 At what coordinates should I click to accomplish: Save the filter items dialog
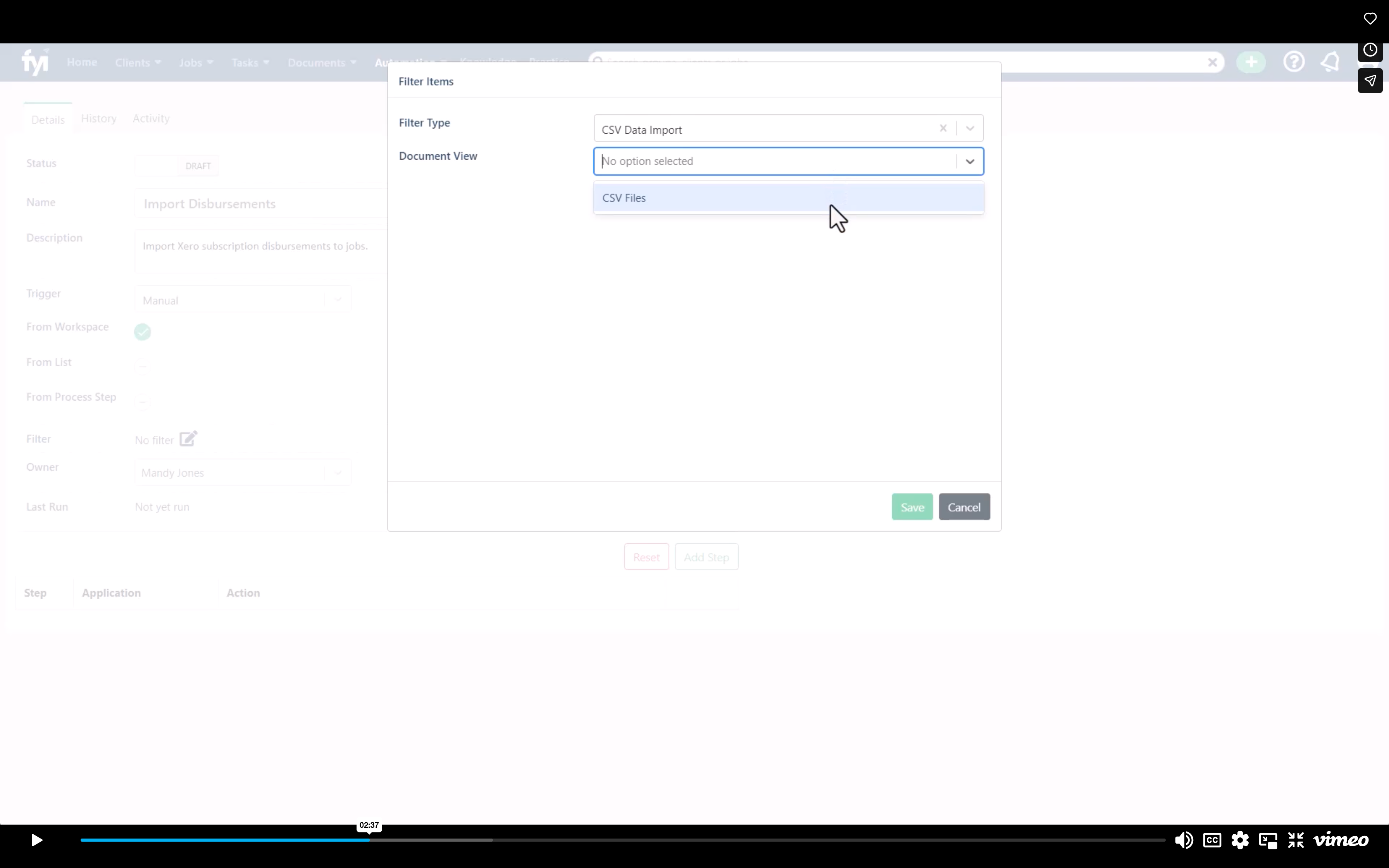(912, 507)
